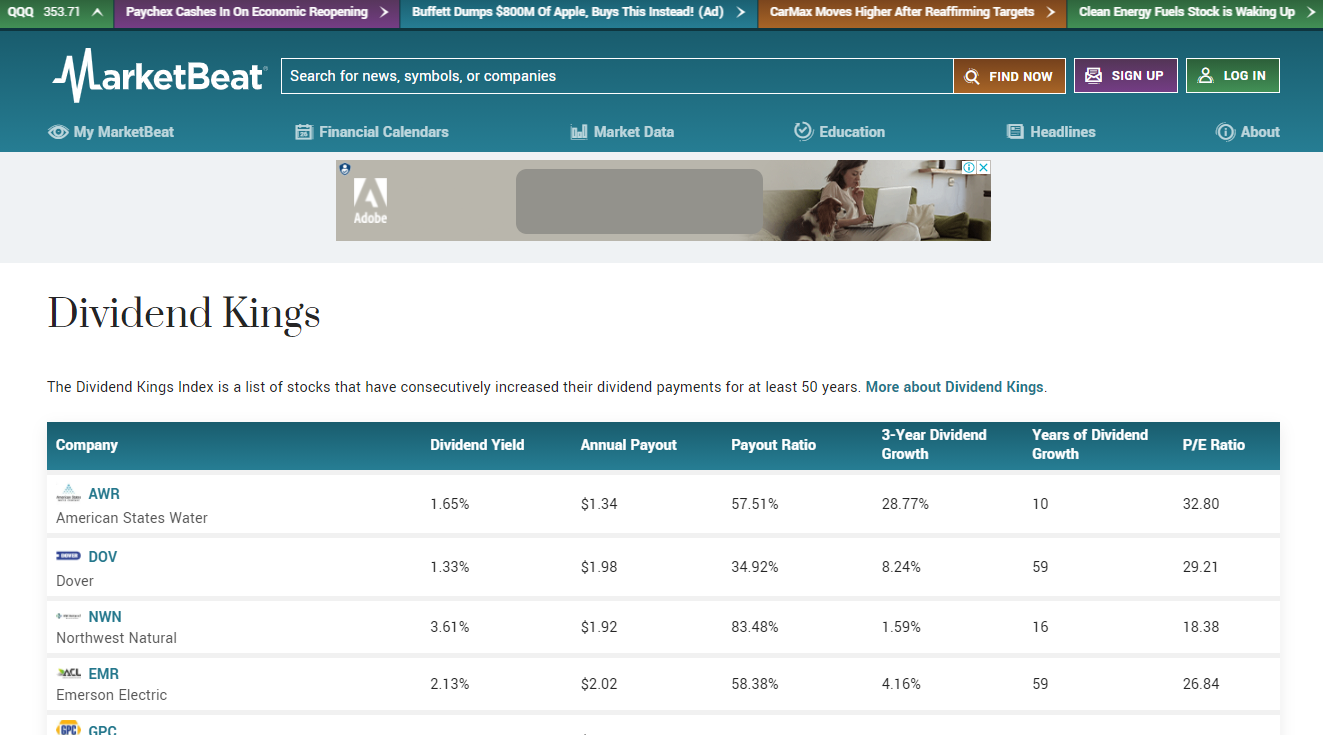1323x735 pixels.
Task: Click the Adobe banner advertisement
Action: [663, 200]
